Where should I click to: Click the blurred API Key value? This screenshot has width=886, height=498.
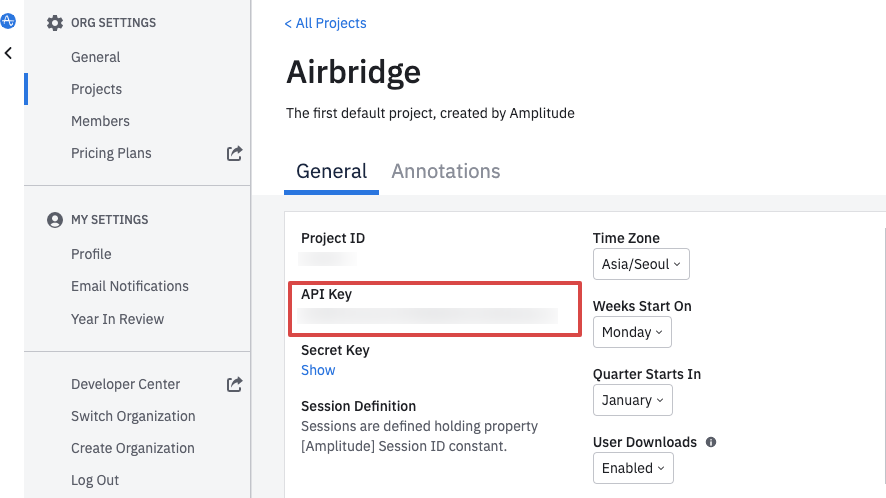(x=428, y=316)
